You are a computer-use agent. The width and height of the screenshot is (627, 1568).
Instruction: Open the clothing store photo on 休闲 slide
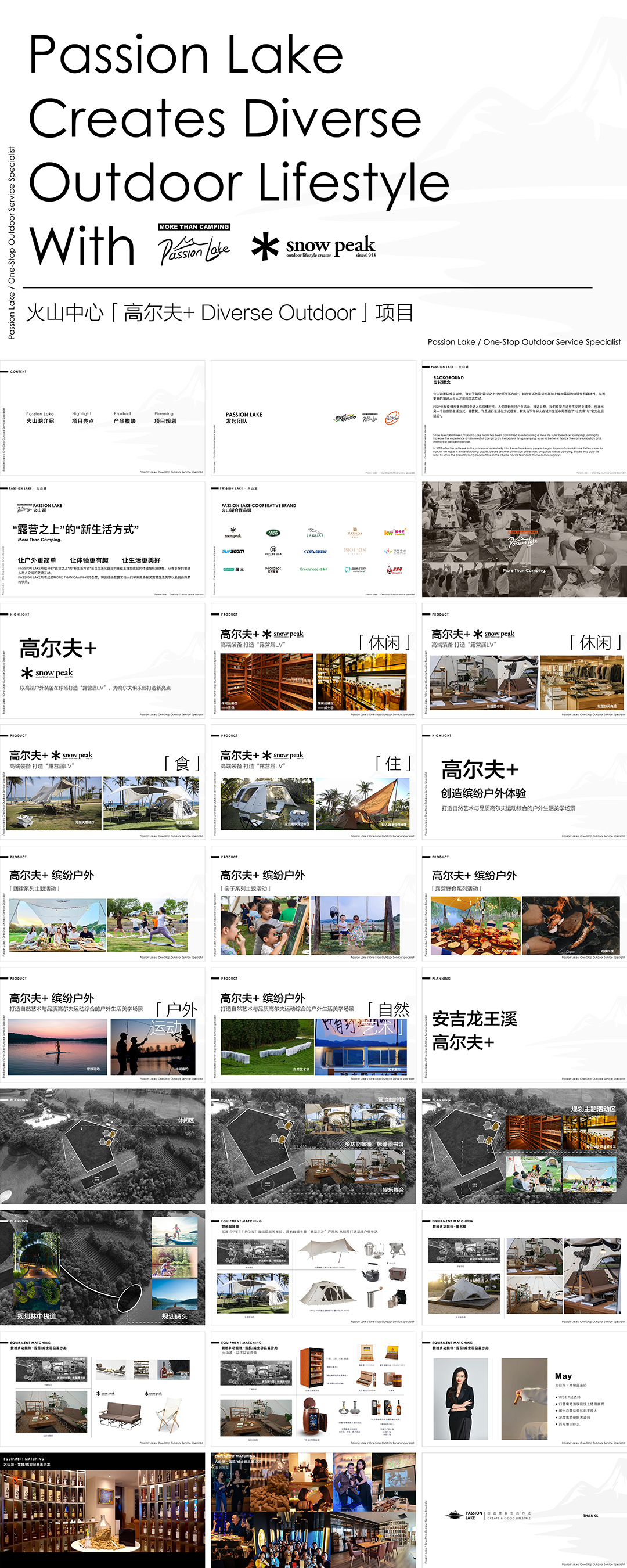point(581,682)
